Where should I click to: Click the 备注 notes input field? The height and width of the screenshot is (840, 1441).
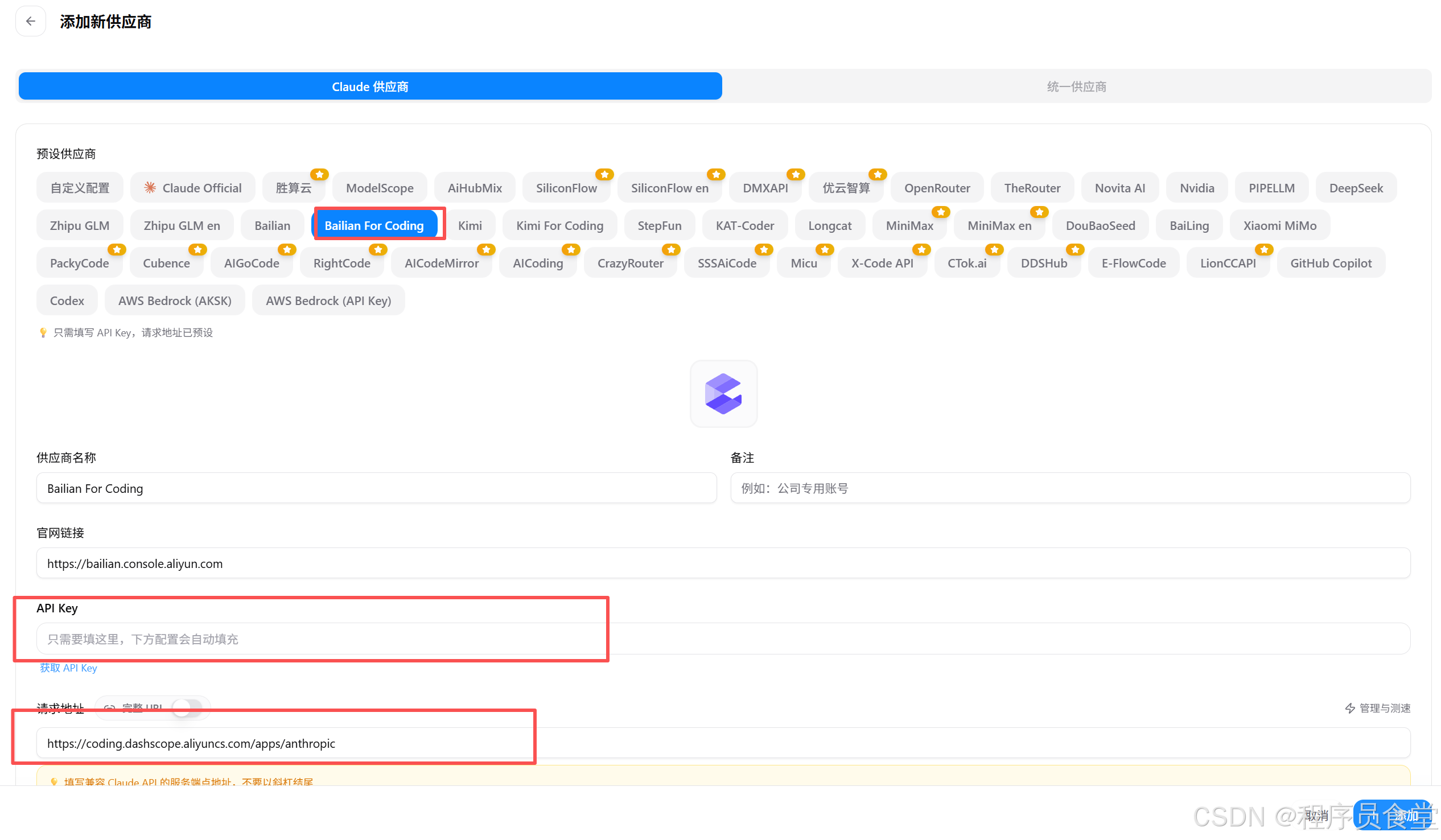pyautogui.click(x=1070, y=488)
